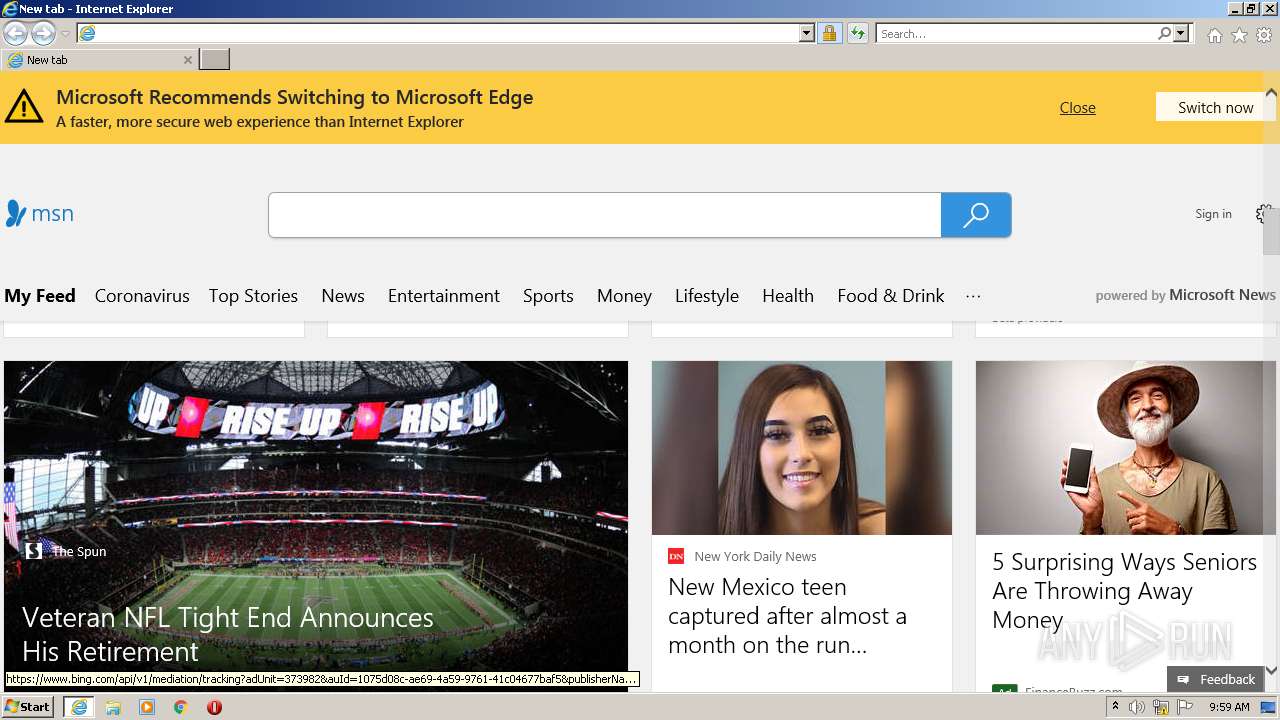Click the warning triangle icon in banner

coord(24,106)
